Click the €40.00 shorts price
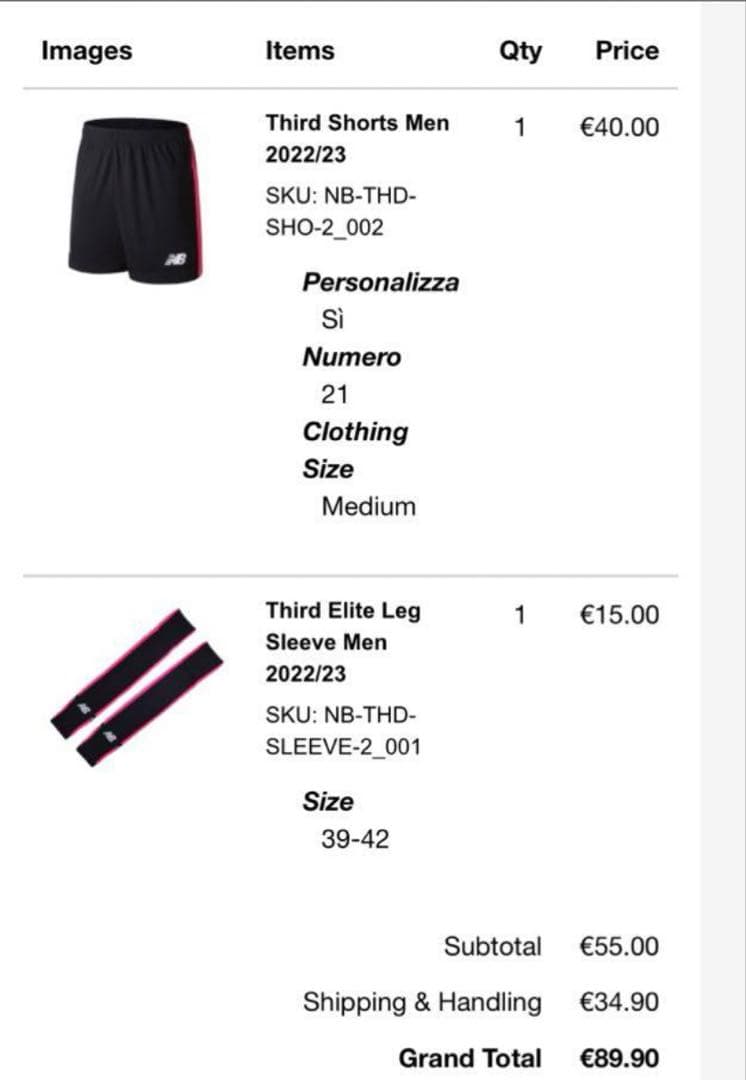 point(619,128)
